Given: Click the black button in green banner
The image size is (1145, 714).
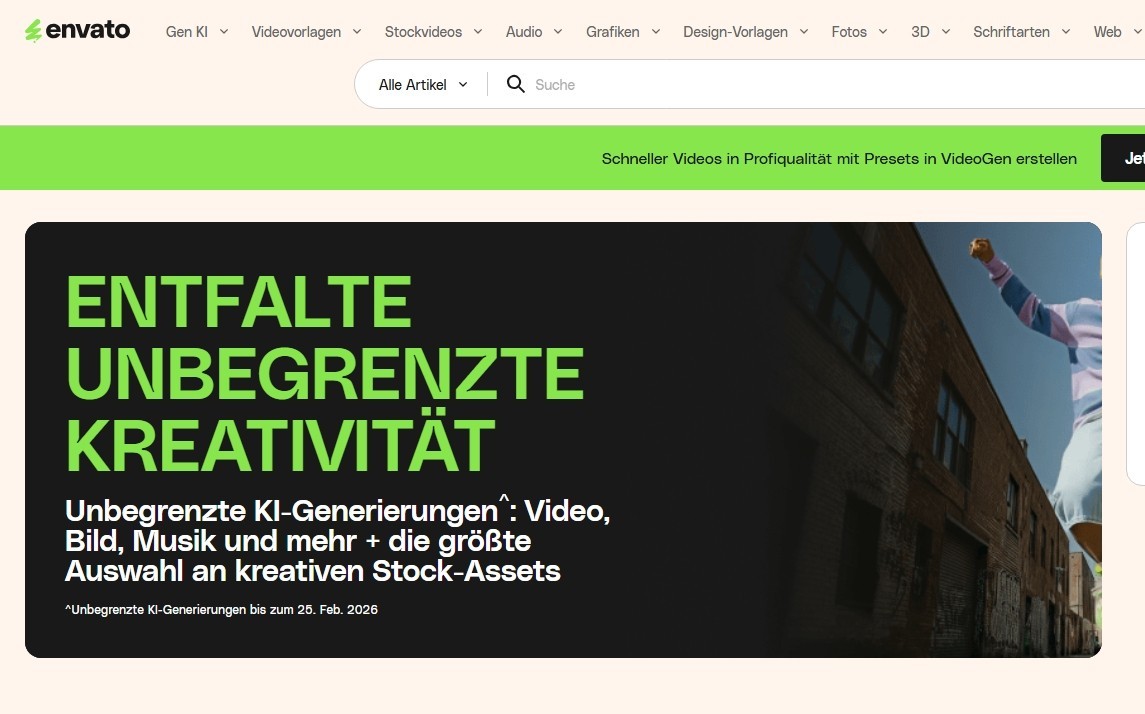Looking at the screenshot, I should tap(1124, 158).
